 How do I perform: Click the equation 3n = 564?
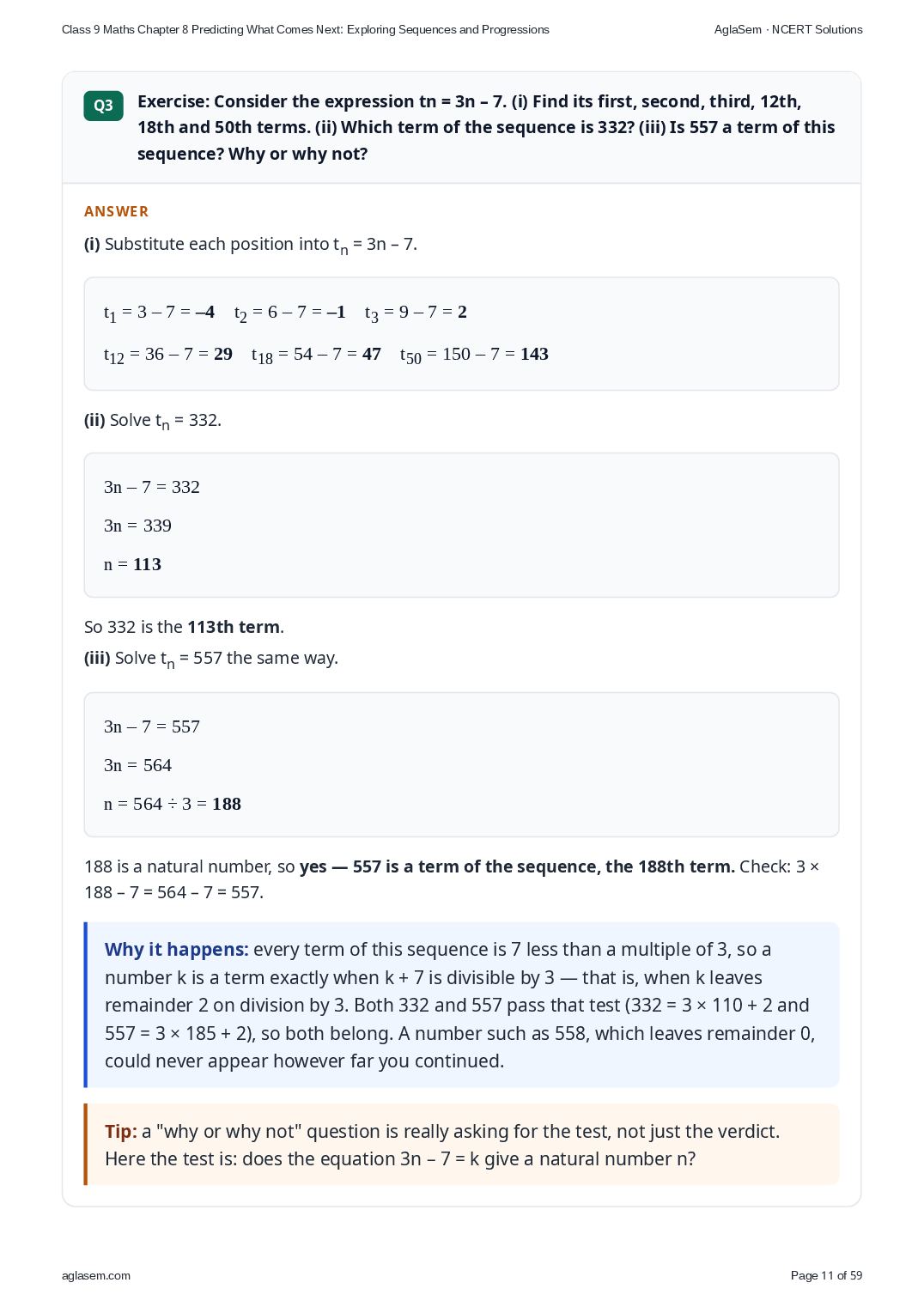point(137,765)
